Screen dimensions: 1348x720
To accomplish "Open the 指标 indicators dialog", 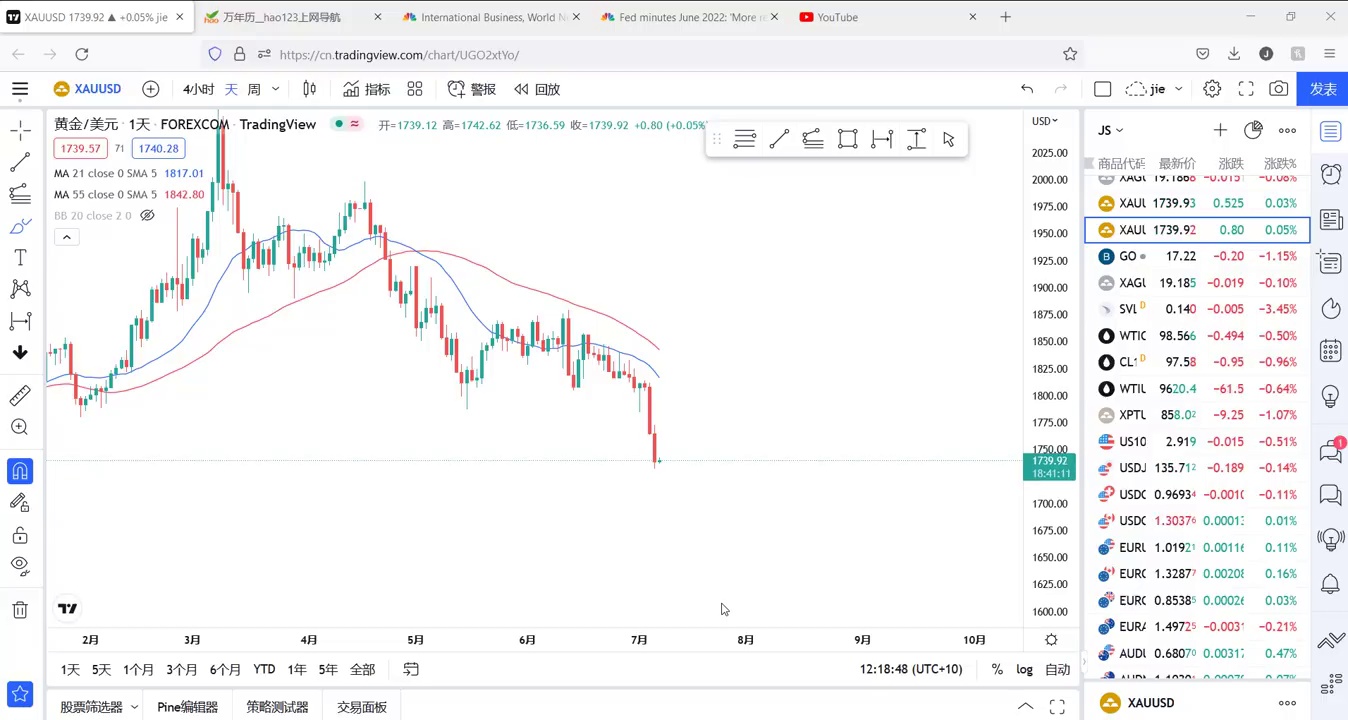I will [366, 89].
